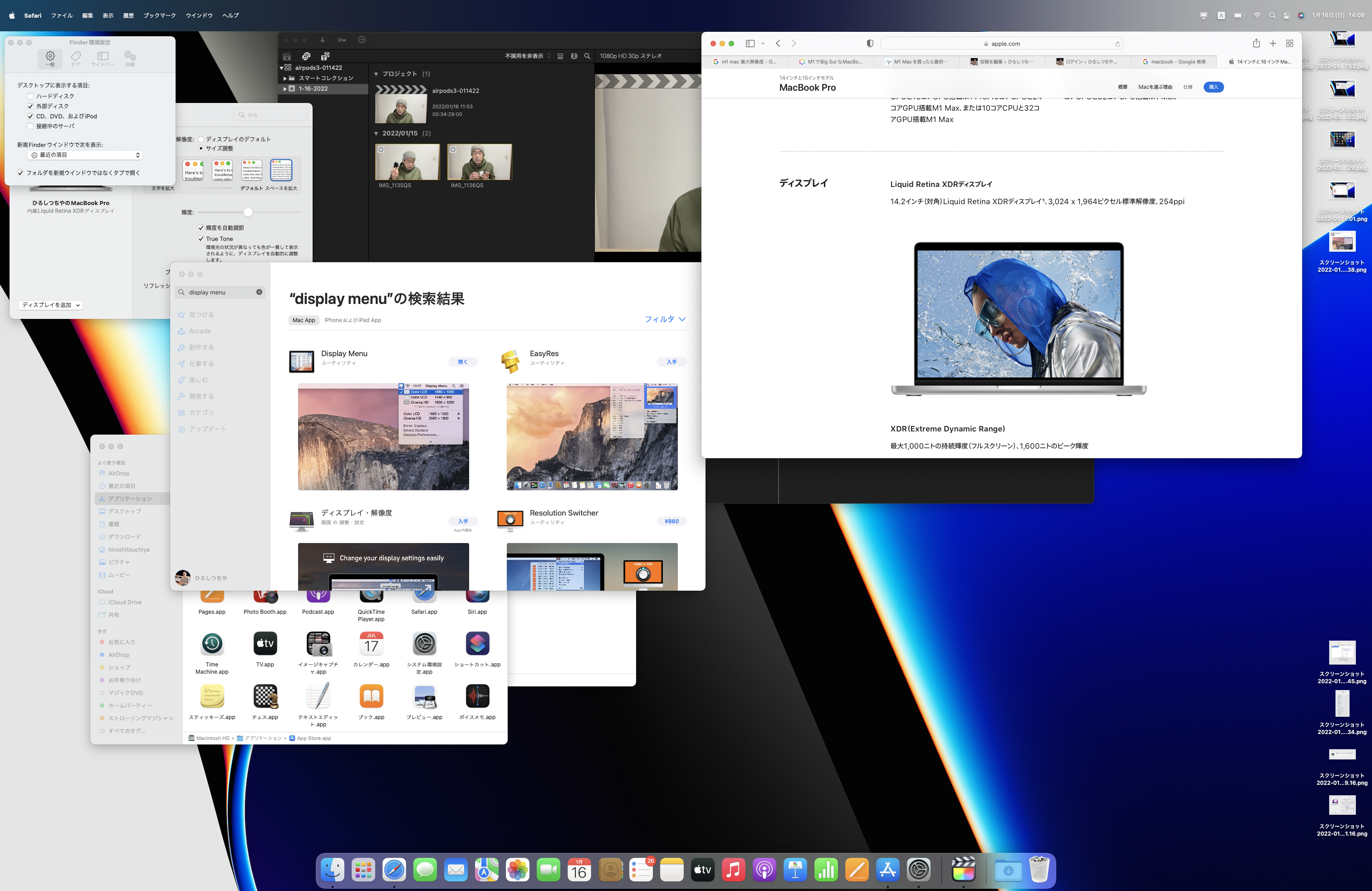Open the タグ pane in Finder preferences
Viewport: 1372px width, 891px height.
click(75, 58)
